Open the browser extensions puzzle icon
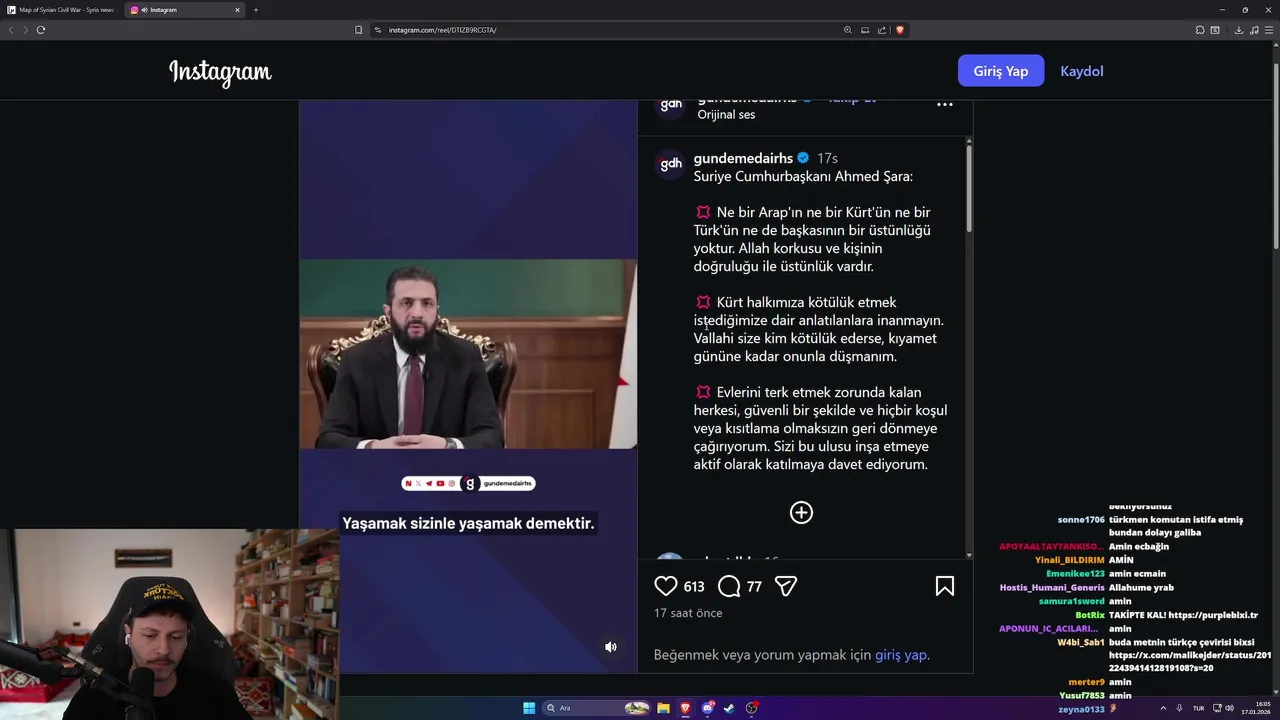 point(1200,30)
